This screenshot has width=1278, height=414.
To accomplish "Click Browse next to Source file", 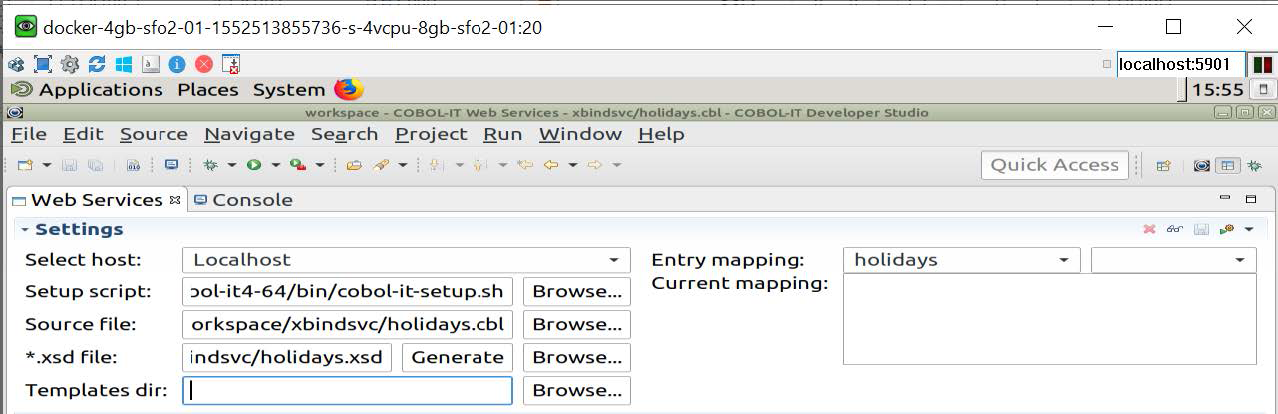I will point(577,324).
